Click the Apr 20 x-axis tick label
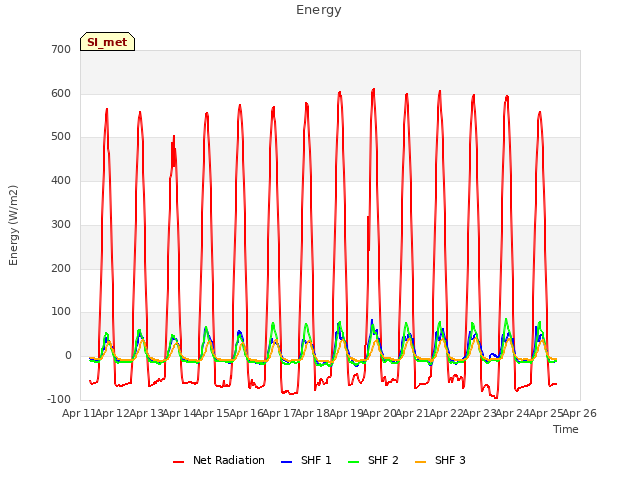640x480 pixels. coord(379,413)
